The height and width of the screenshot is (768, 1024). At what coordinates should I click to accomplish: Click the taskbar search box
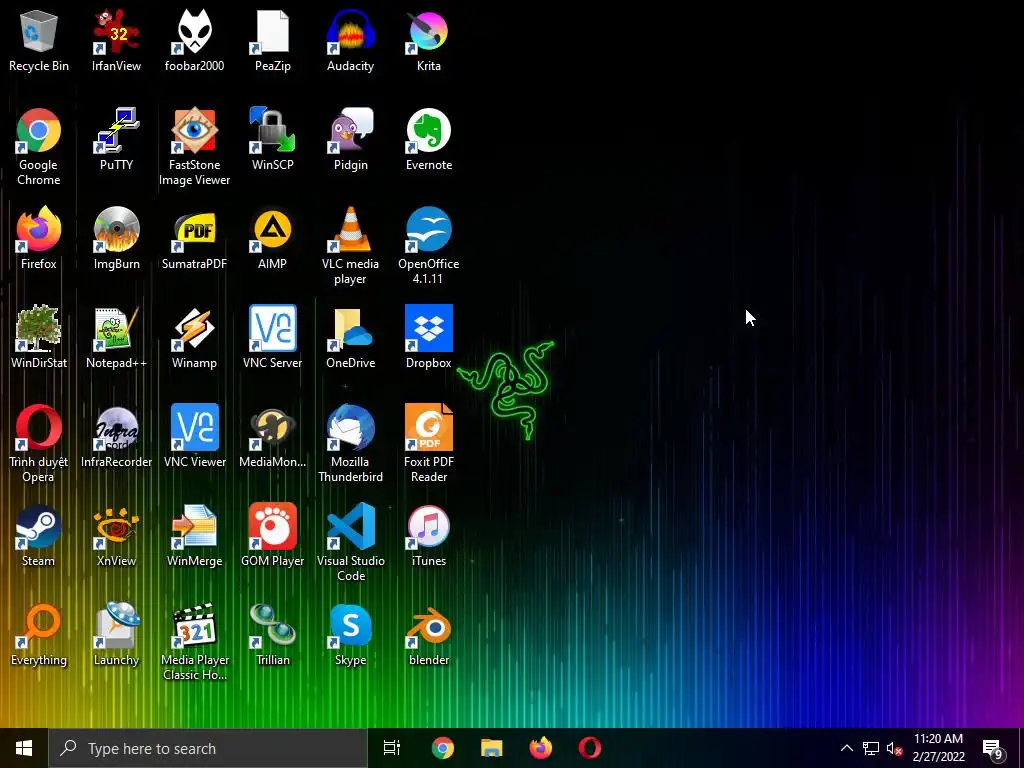pyautogui.click(x=208, y=748)
